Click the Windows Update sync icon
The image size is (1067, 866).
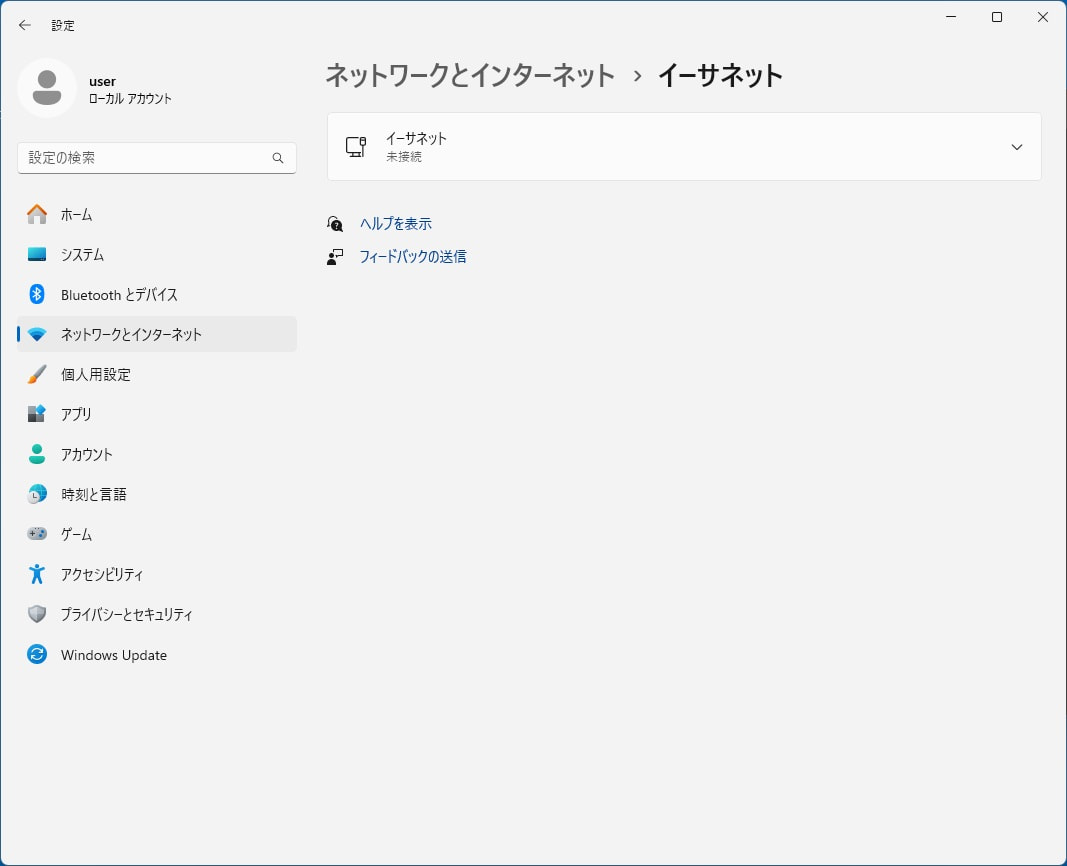click(37, 655)
